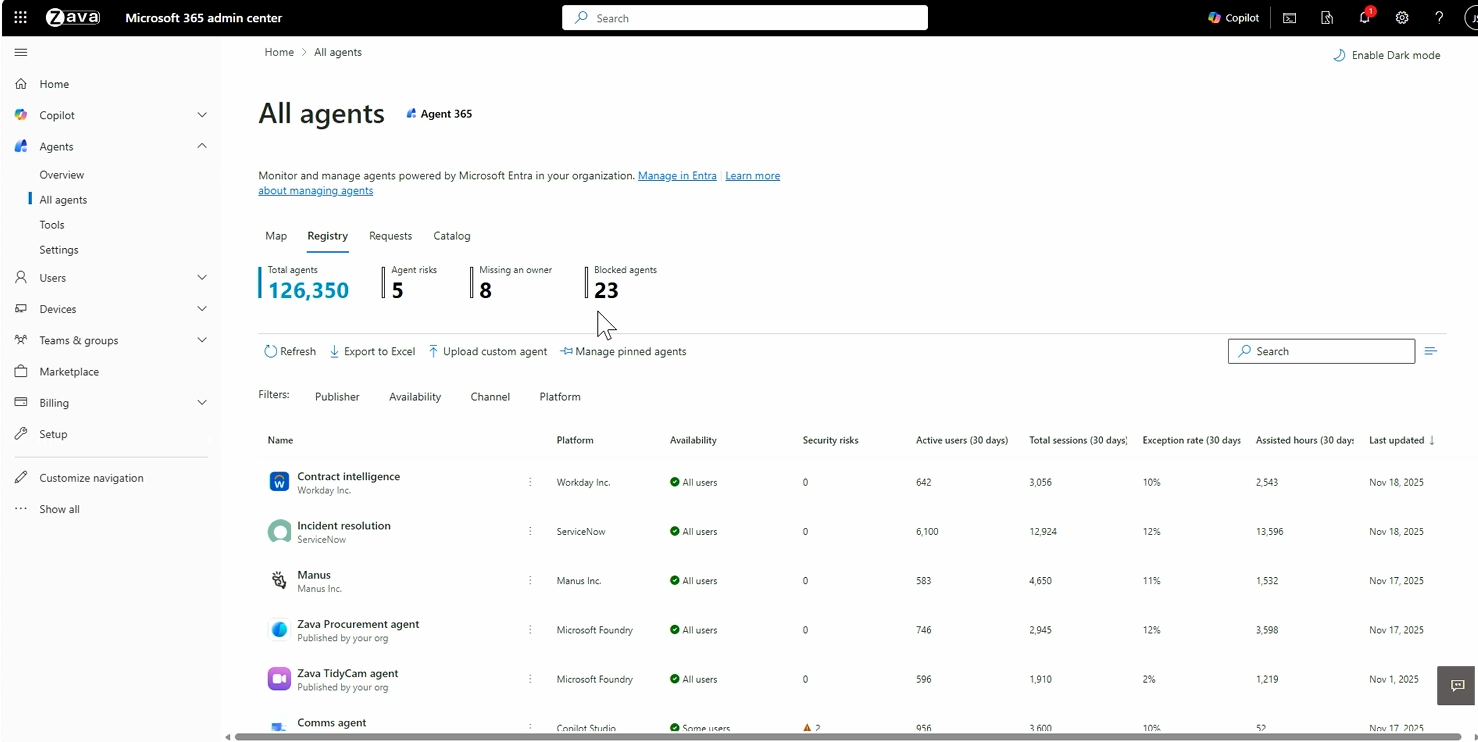Image resolution: width=1478 pixels, height=742 pixels.
Task: Open the column options icon beside Search
Action: [x=1431, y=351]
